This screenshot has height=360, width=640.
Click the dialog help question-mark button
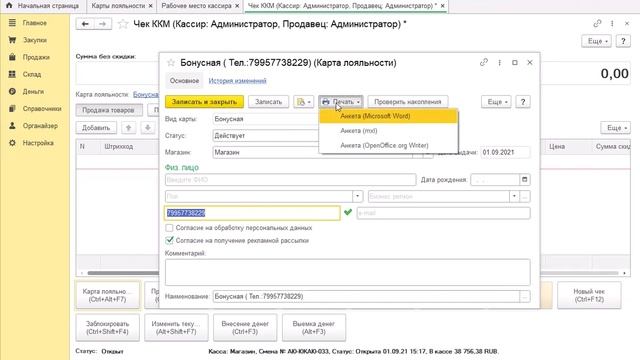[x=523, y=102]
